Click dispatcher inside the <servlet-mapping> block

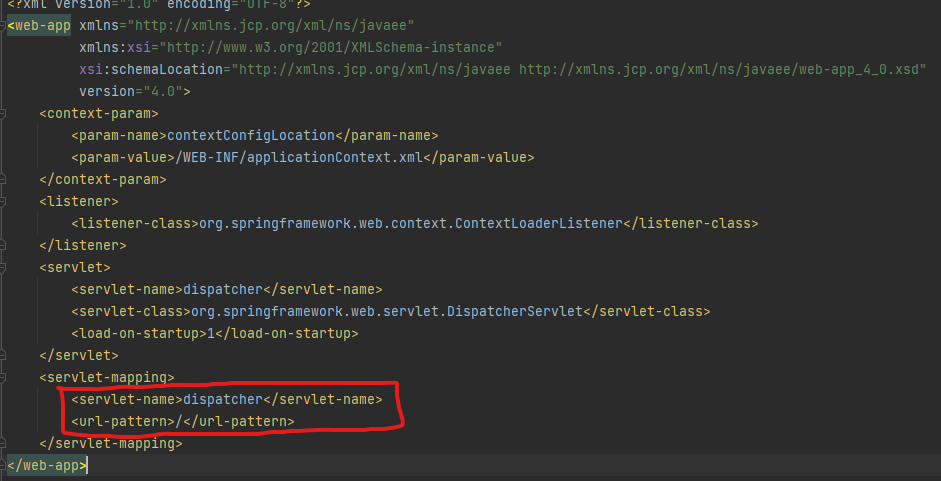click(223, 399)
